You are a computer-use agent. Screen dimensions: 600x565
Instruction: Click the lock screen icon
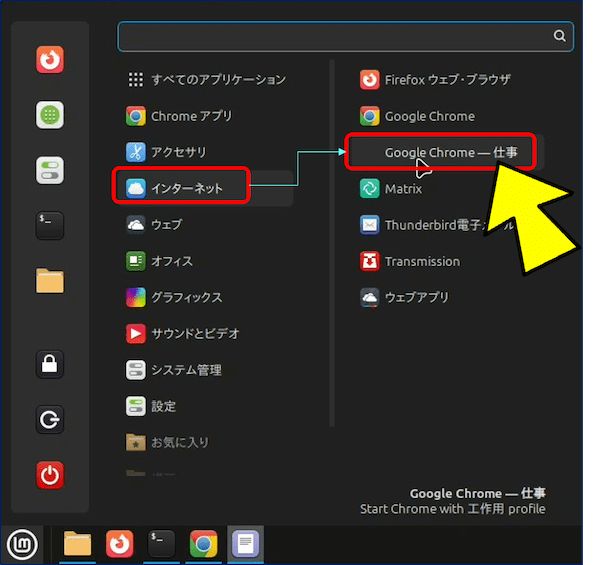coord(50,364)
